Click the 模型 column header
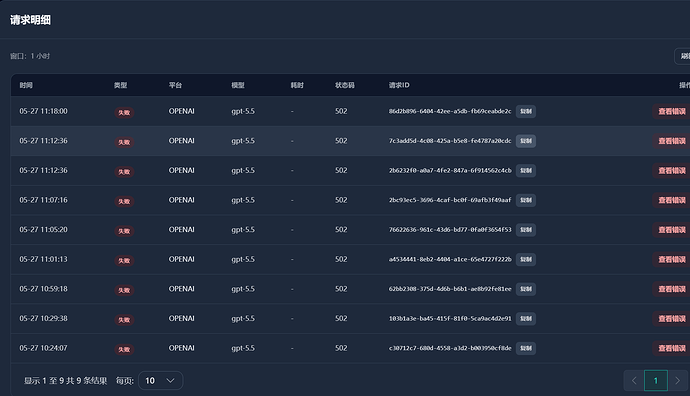 (238, 85)
